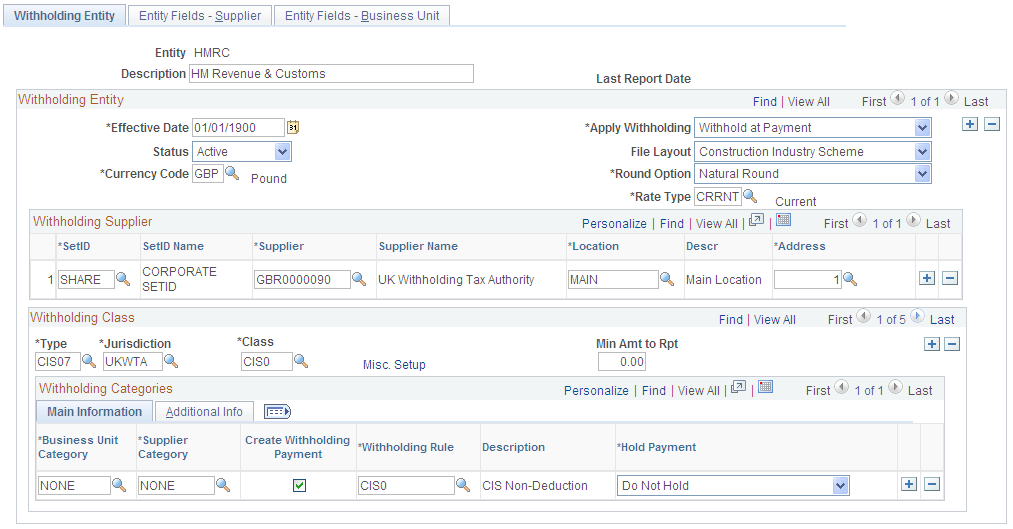Screen dimensions: 1013x529
Task: Switch to Entity Fields - Supplier tab
Action: tap(200, 16)
